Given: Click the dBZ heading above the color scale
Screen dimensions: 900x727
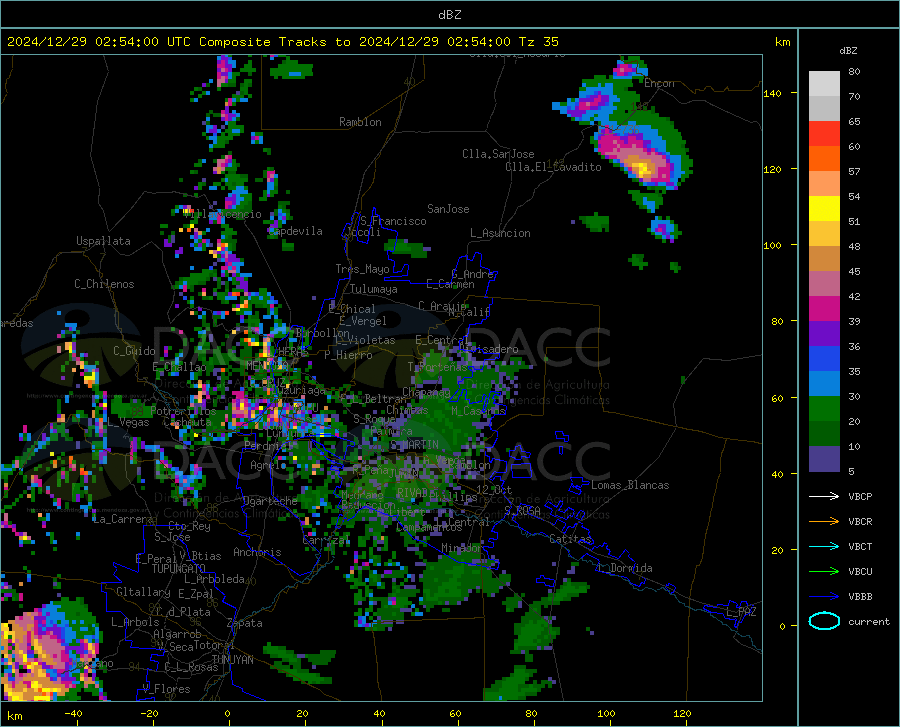Looking at the screenshot, I should pos(848,50).
